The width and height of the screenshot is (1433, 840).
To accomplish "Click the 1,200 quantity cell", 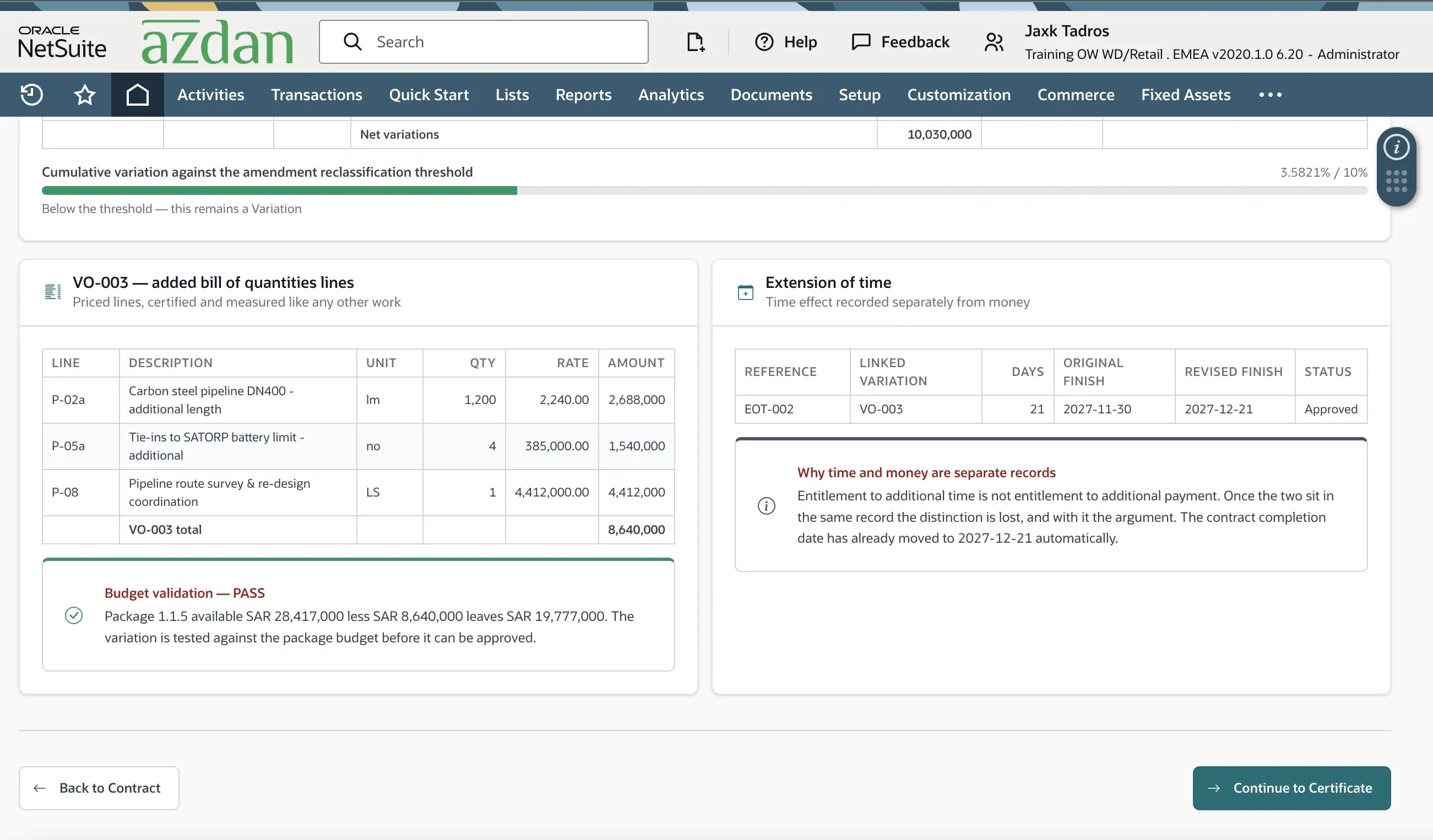I will pyautogui.click(x=464, y=400).
